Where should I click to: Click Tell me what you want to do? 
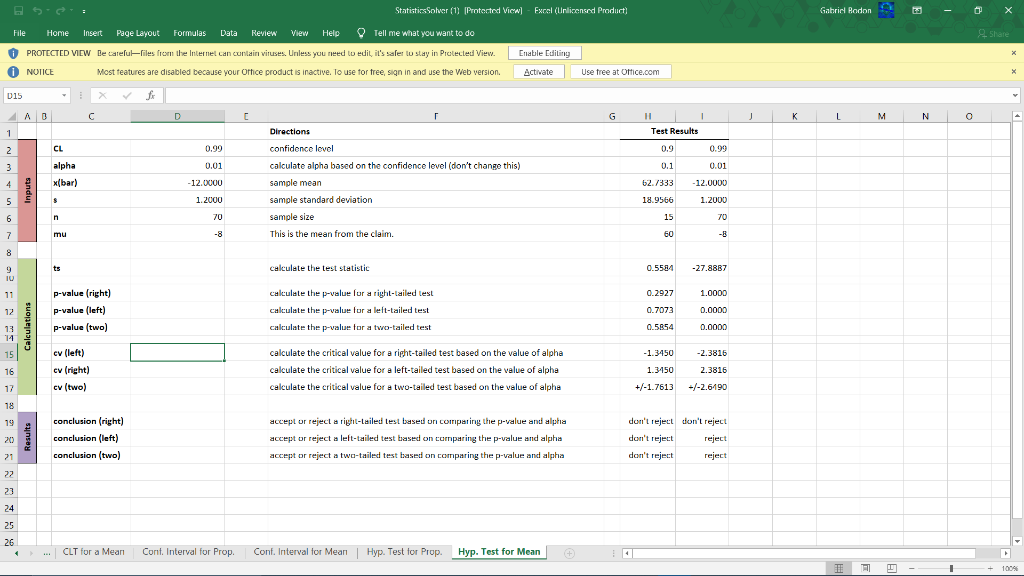(424, 33)
